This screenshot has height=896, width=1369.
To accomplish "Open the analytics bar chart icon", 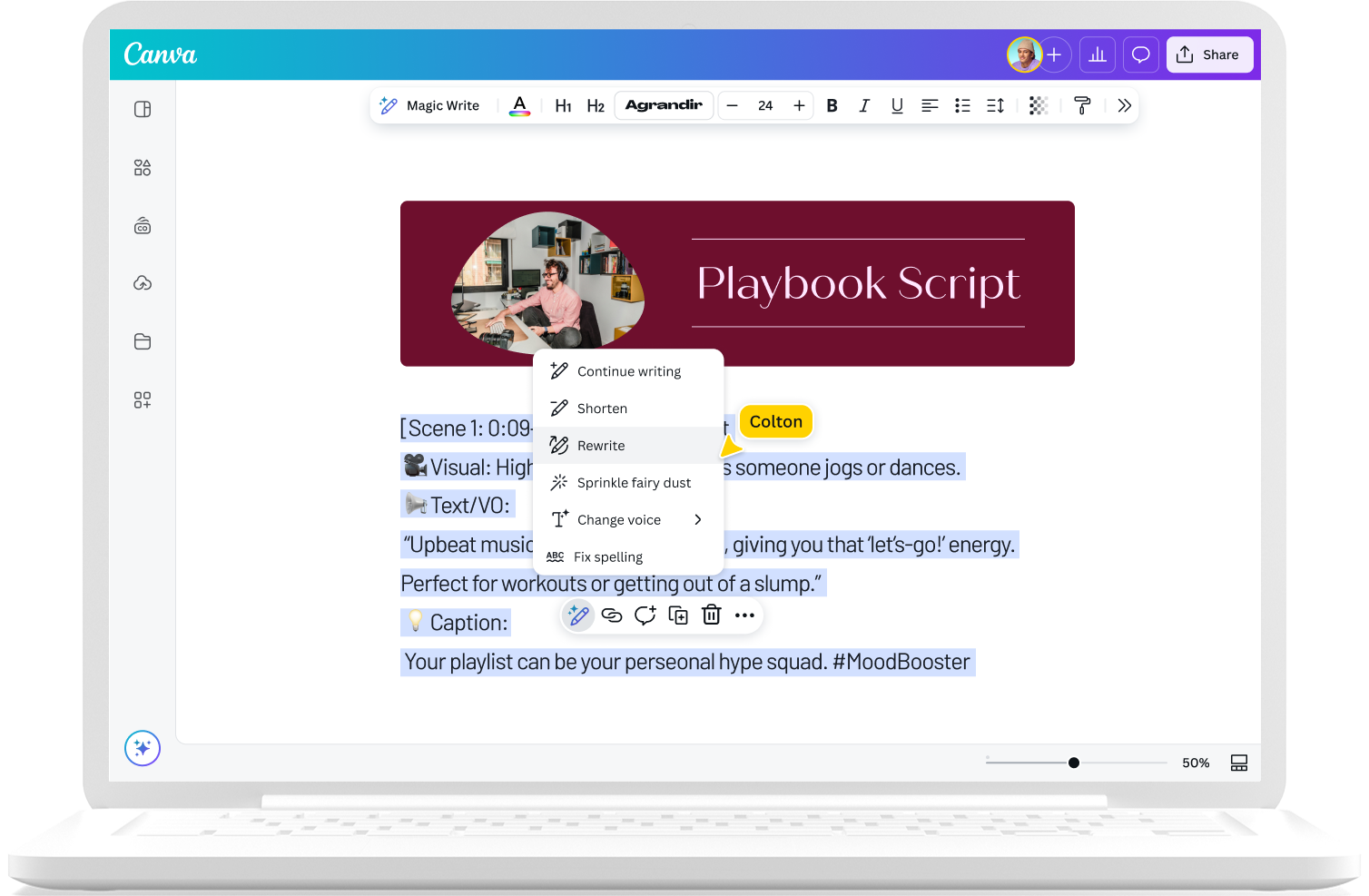I will [1098, 54].
